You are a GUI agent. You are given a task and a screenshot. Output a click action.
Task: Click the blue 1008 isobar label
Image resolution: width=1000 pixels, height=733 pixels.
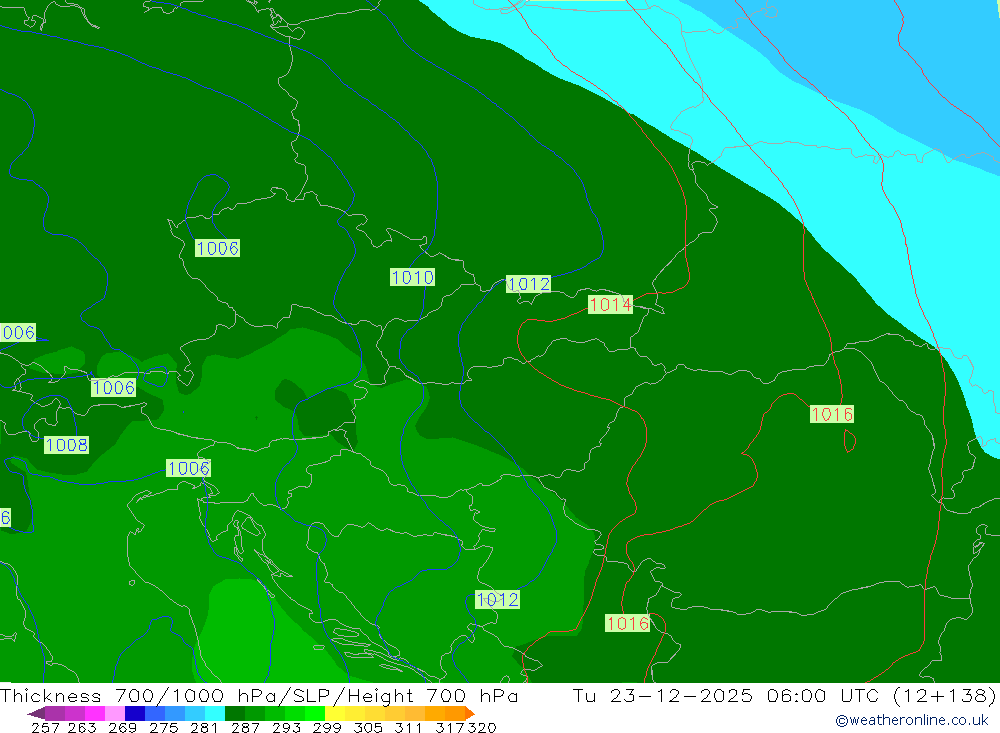(x=66, y=445)
